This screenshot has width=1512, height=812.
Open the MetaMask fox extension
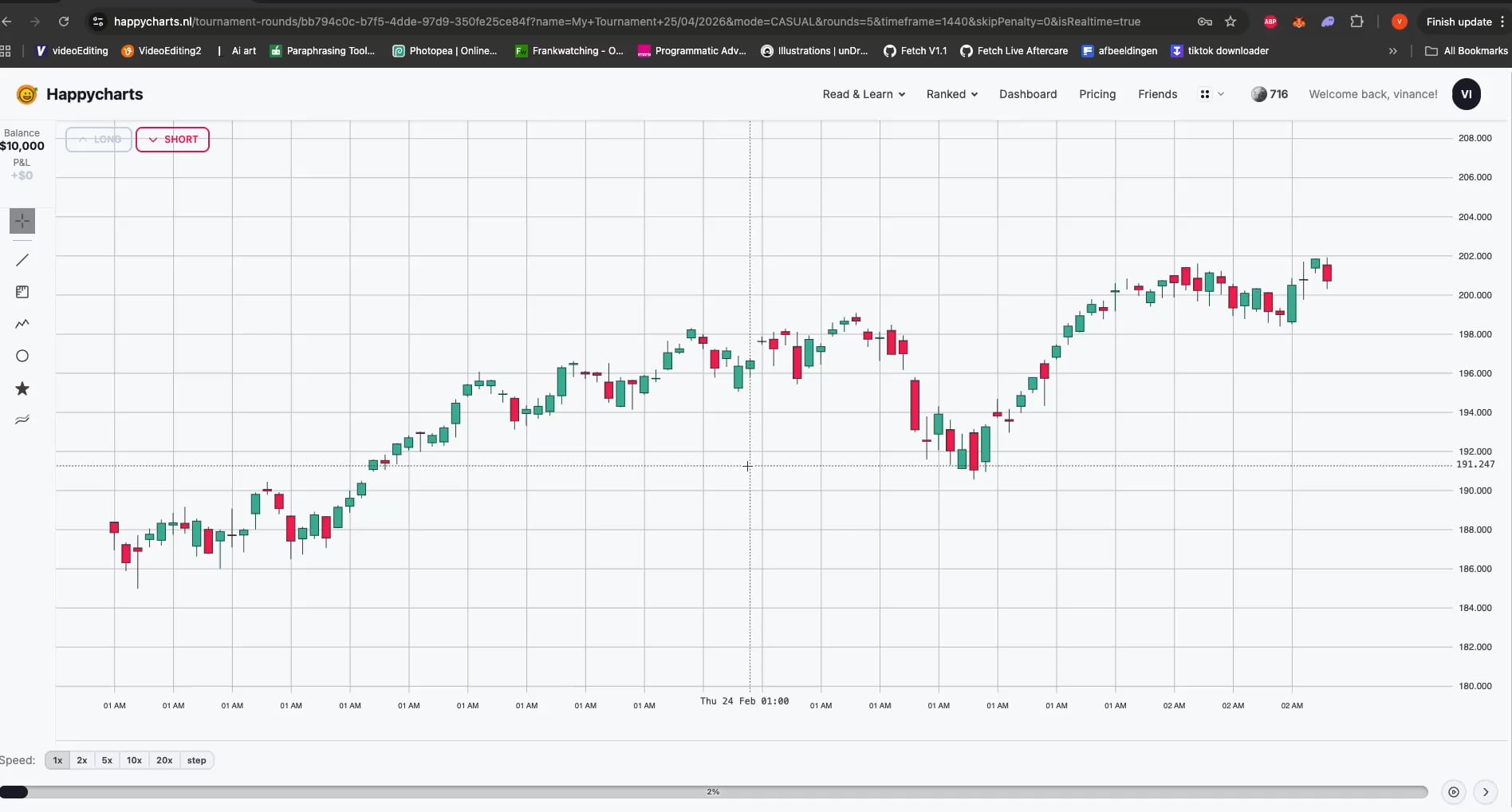tap(1298, 22)
